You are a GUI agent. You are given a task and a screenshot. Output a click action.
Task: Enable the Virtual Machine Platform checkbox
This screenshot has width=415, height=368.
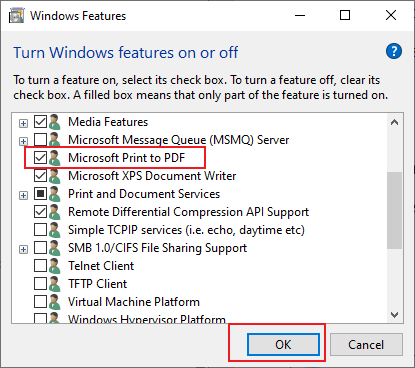pos(40,302)
